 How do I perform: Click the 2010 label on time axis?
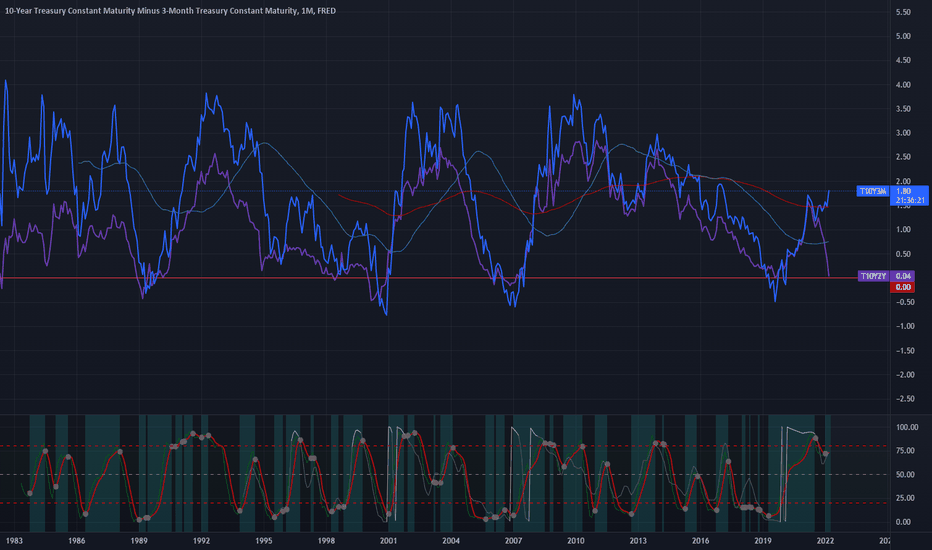pos(575,540)
